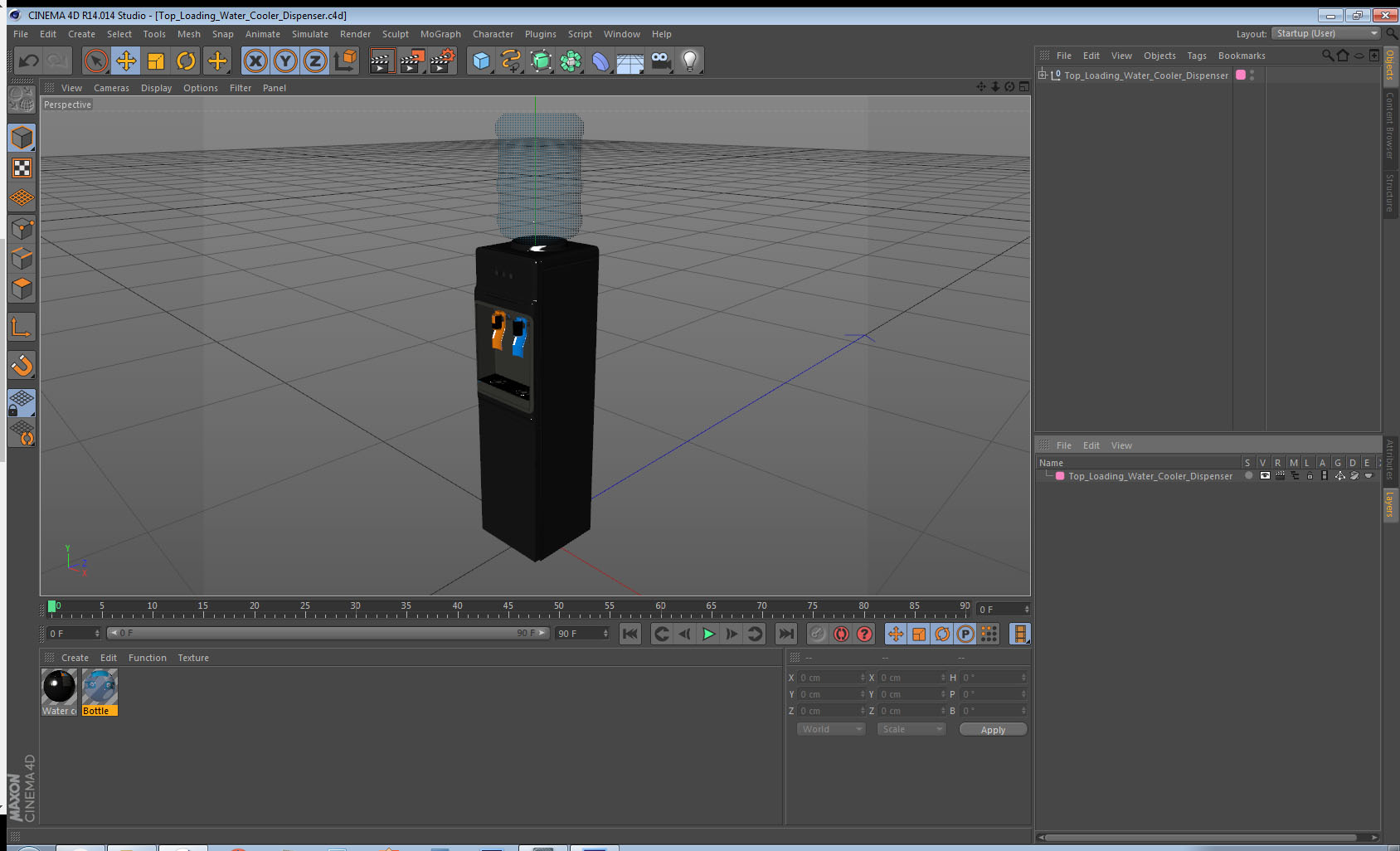Select the Water cooler material thumbnail

pos(59,692)
